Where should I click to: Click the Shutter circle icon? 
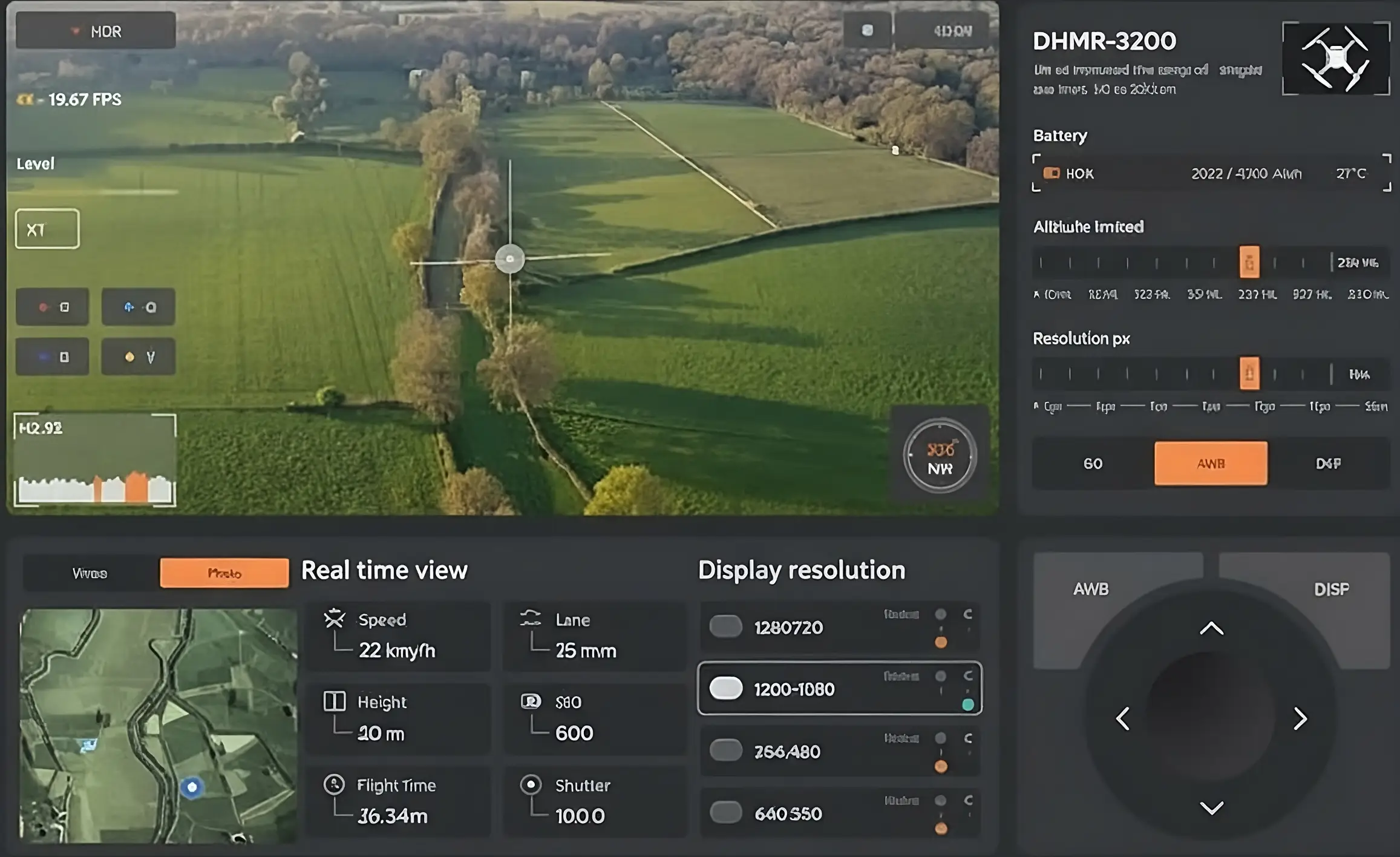coord(531,784)
